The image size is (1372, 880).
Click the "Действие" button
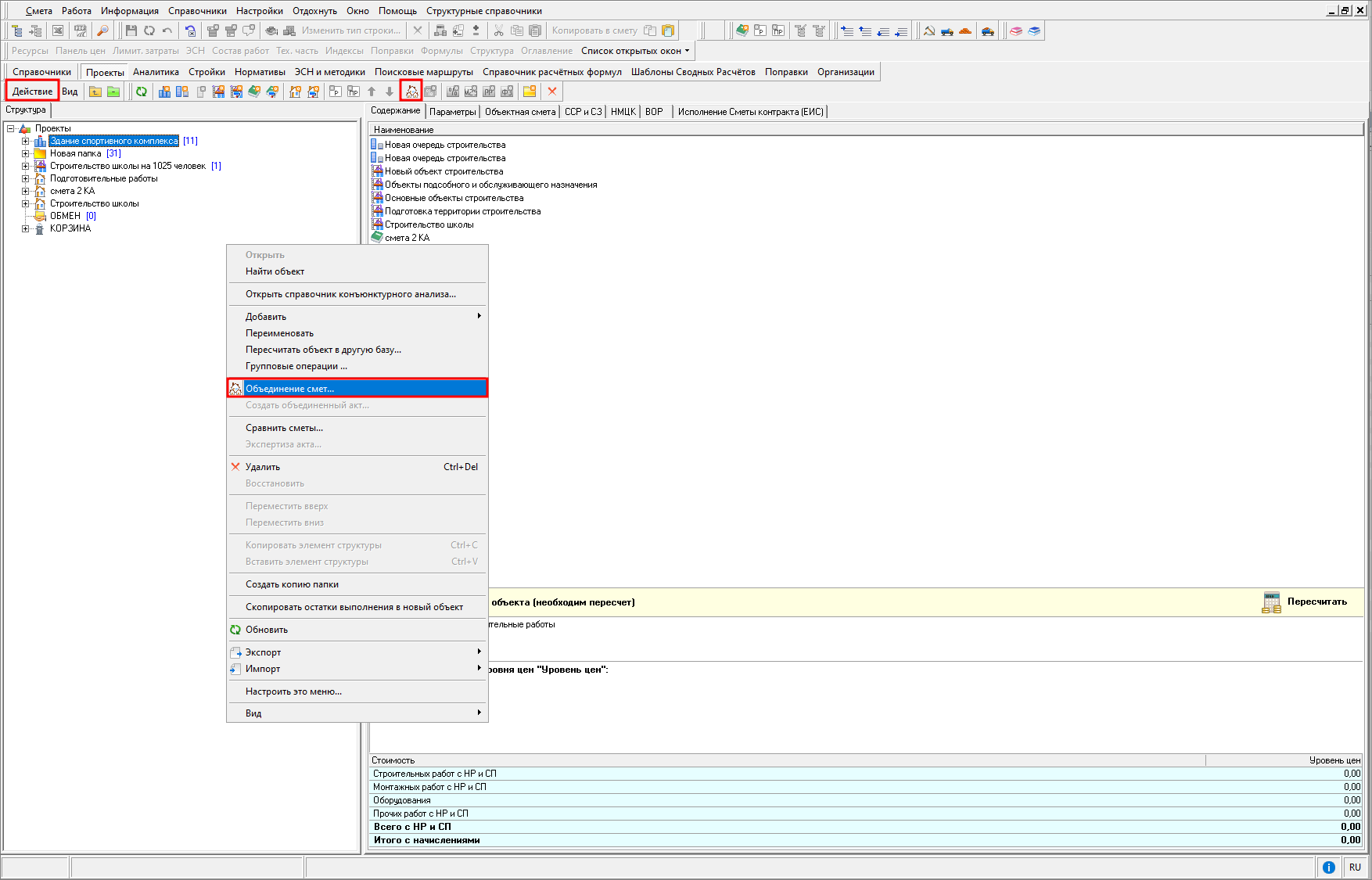(x=33, y=92)
